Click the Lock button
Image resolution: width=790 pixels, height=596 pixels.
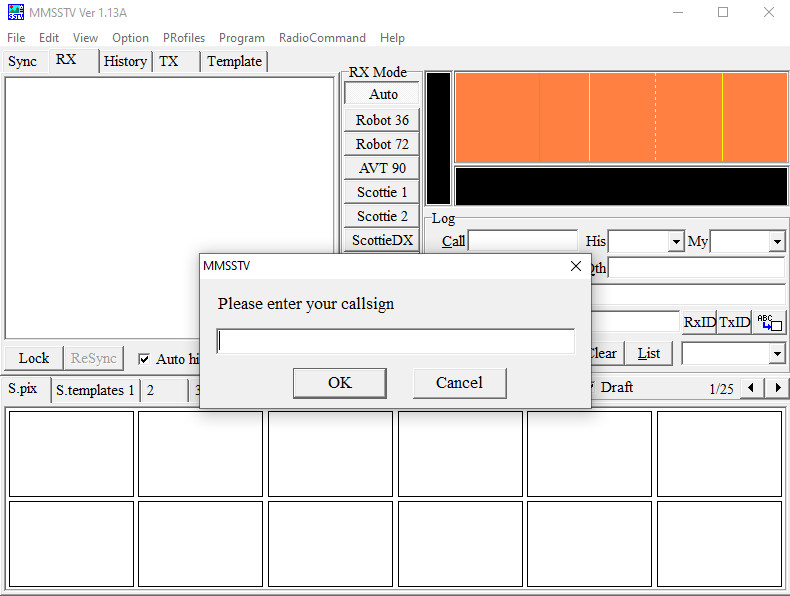pyautogui.click(x=34, y=358)
